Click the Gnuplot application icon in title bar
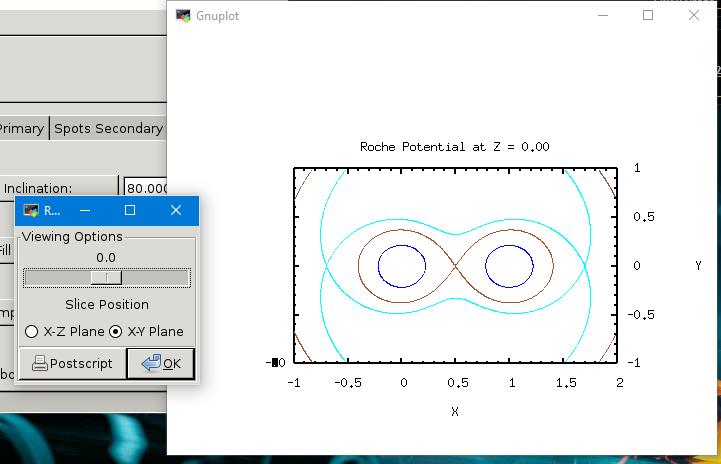This screenshot has width=721, height=464. tap(183, 16)
